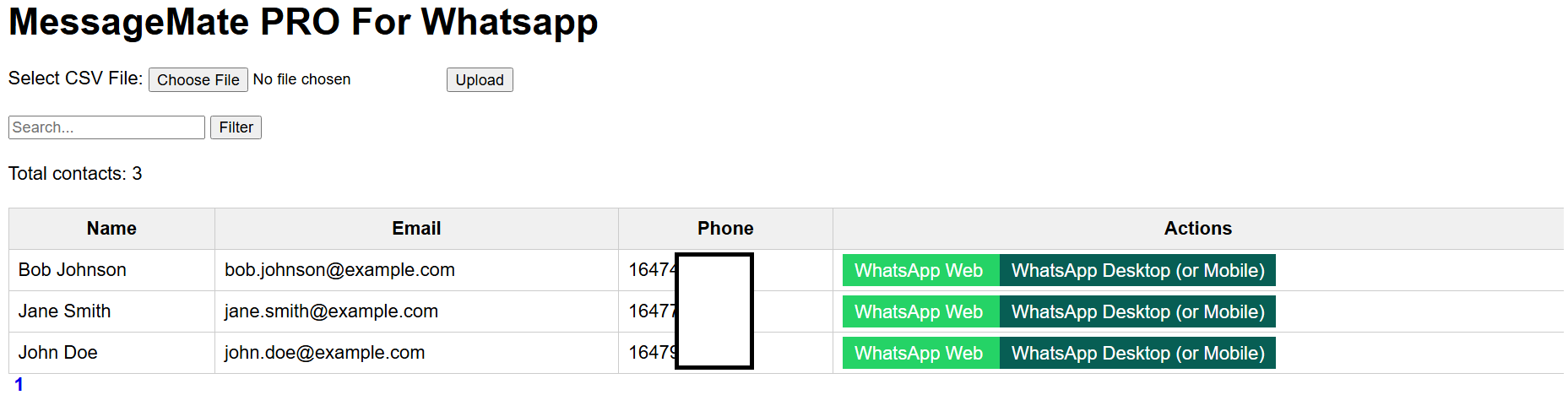Screen dimensions: 1568x395
Task: Click the Phone column header
Action: coord(725,229)
